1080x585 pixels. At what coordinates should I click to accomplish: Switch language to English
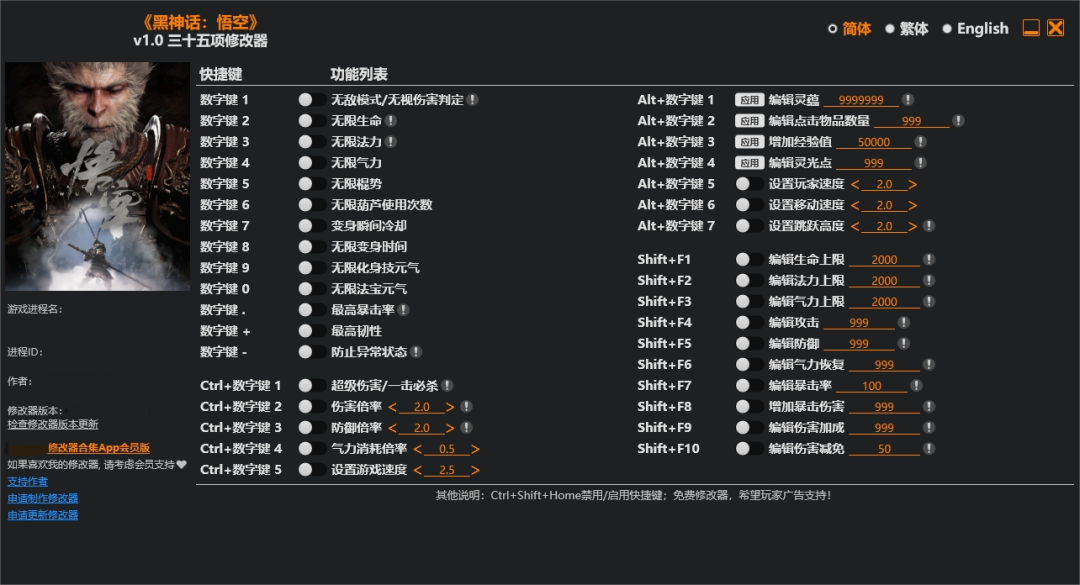(975, 28)
